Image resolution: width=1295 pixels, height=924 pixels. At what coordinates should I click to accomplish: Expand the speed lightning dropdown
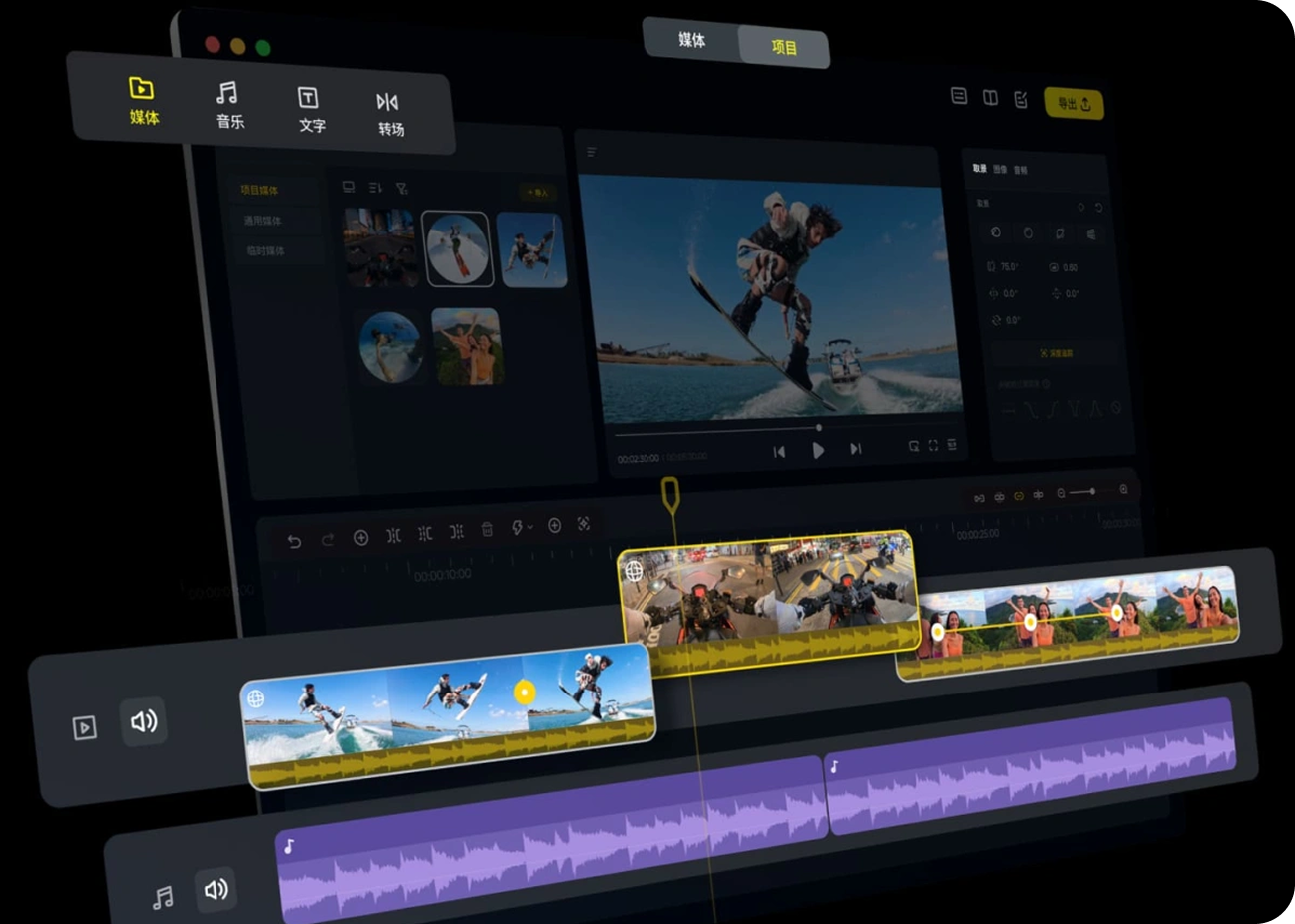pos(521,527)
